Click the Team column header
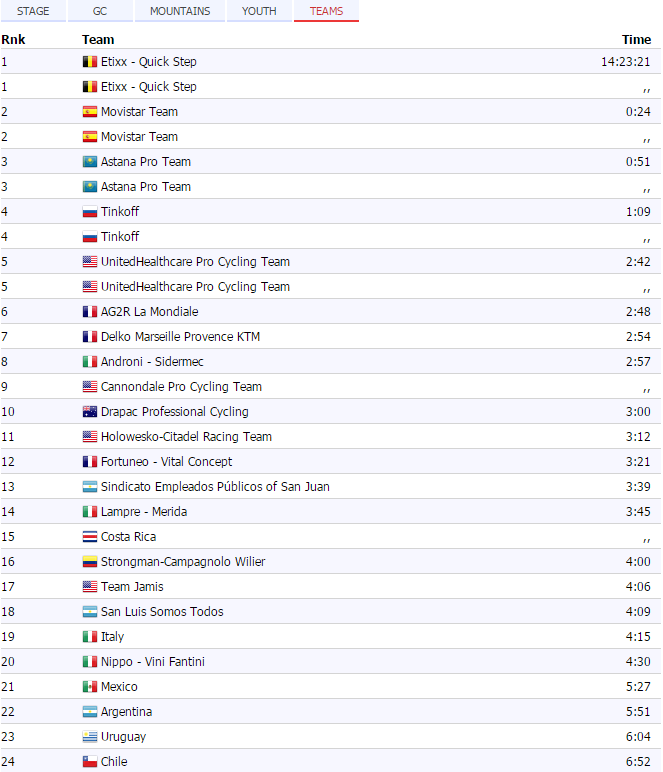This screenshot has height=772, width=663. pyautogui.click(x=98, y=40)
